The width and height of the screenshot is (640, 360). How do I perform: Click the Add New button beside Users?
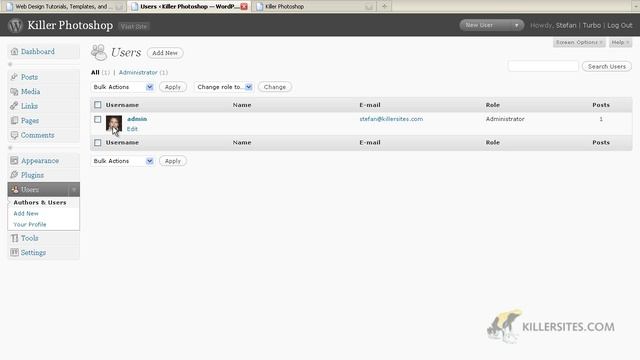point(165,53)
